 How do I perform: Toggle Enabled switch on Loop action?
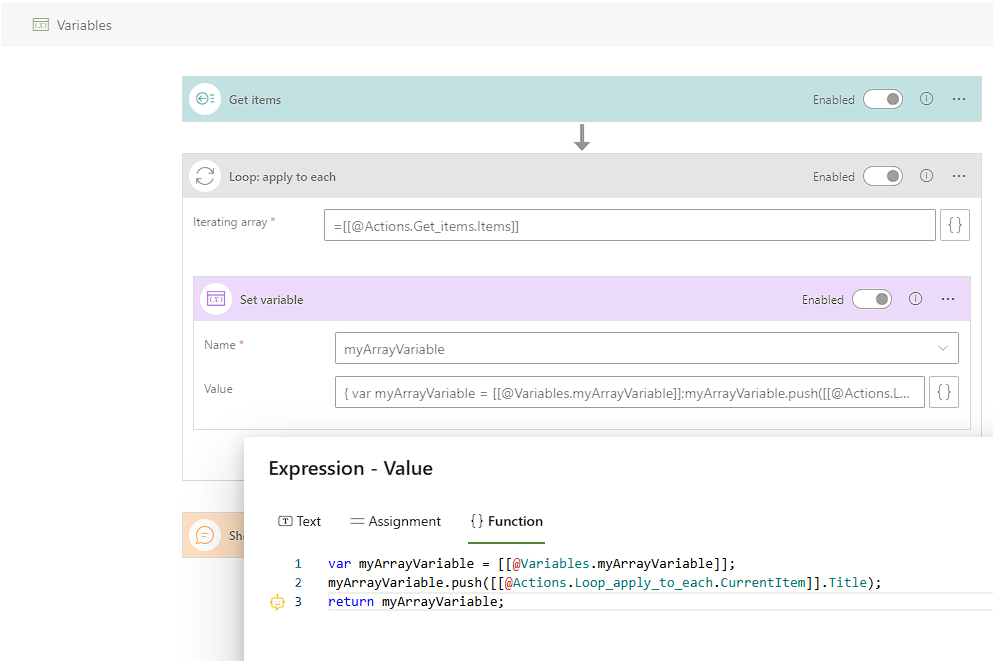[x=882, y=176]
